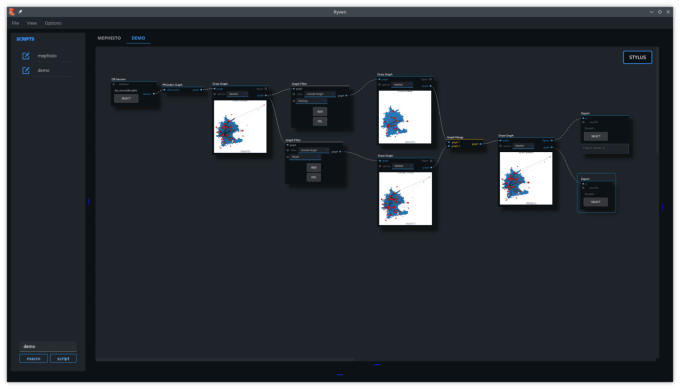Click the pin icon in the title bar
680x389 pixels.
click(20, 12)
